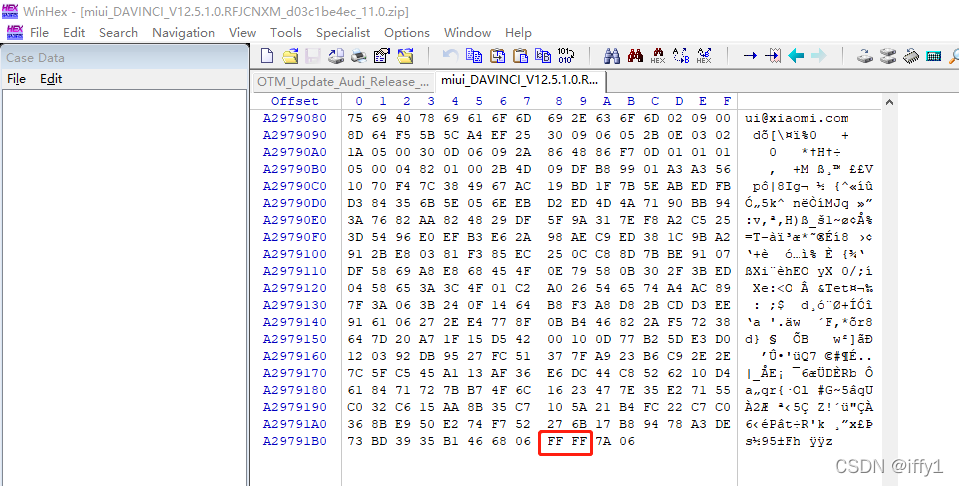959x486 pixels.
Task: Open the main File menu
Action: [39, 32]
